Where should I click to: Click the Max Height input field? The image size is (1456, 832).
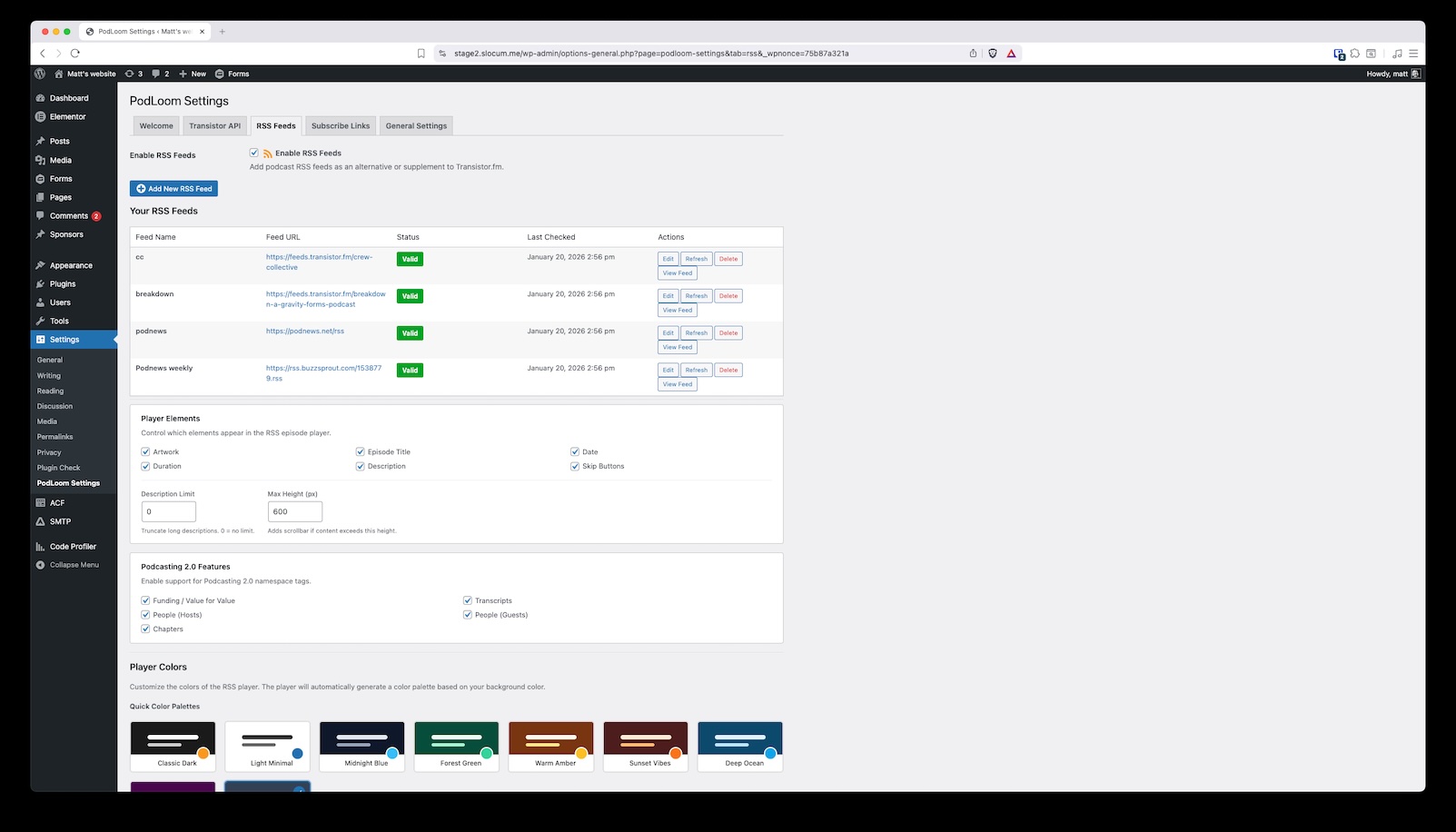[294, 511]
